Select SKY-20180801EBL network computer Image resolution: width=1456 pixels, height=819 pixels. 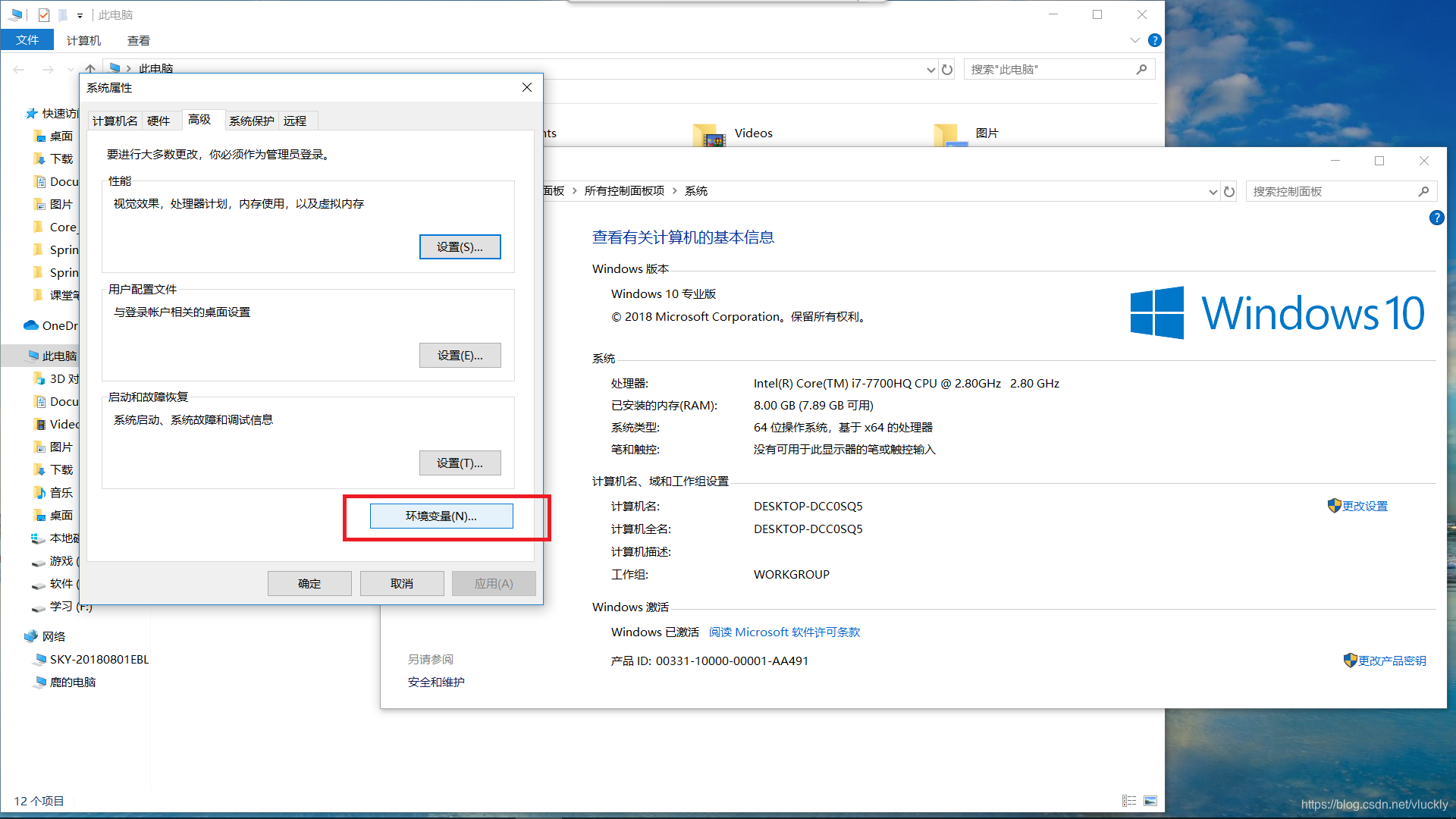click(99, 660)
